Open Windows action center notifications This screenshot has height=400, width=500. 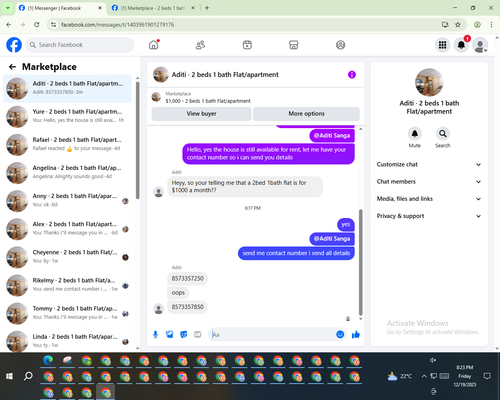[487, 376]
